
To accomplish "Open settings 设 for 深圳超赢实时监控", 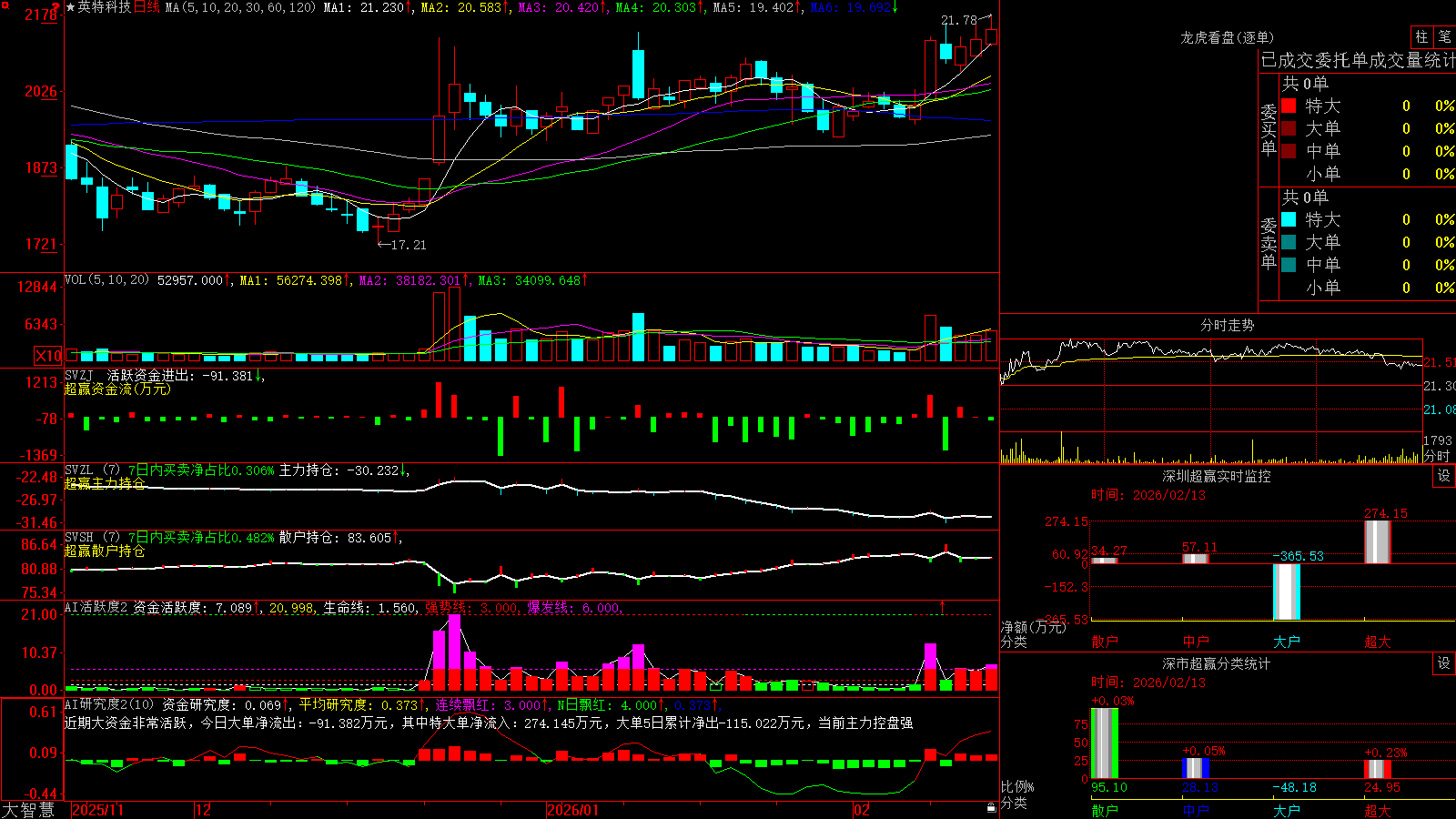I will click(1444, 476).
